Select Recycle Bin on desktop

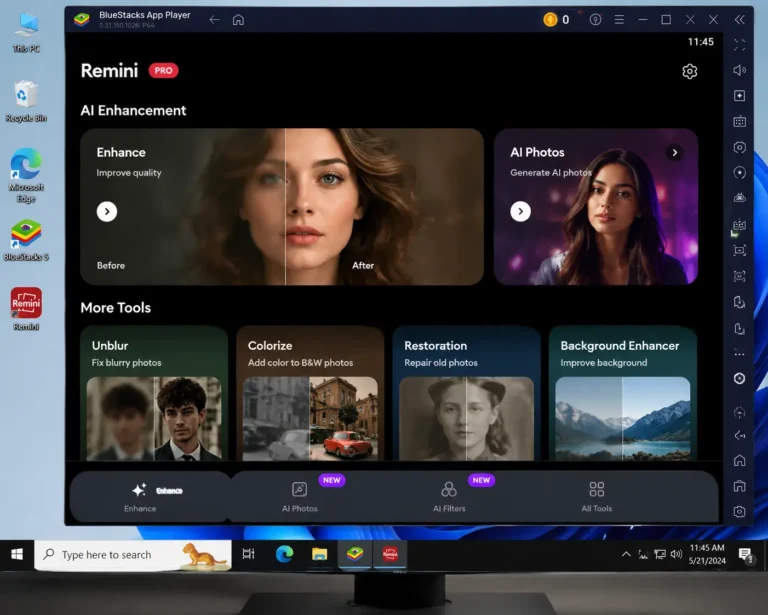point(26,101)
